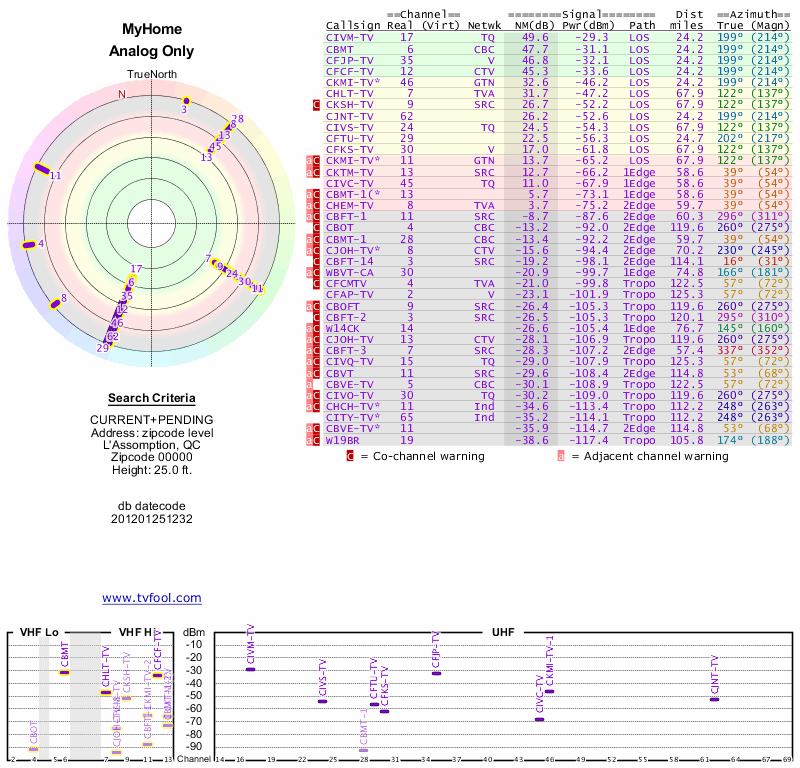
Task: Open the www.tvfool.com link
Action: point(151,598)
